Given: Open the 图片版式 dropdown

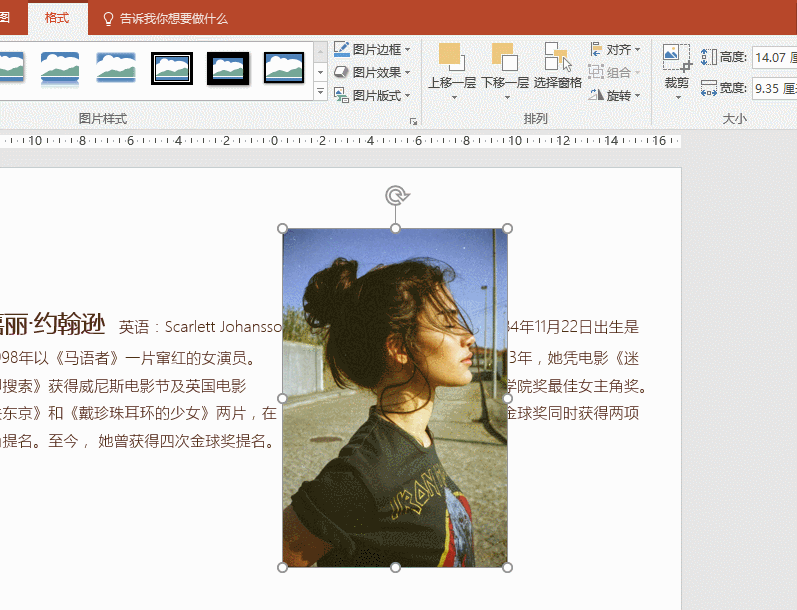Looking at the screenshot, I should [x=372, y=95].
